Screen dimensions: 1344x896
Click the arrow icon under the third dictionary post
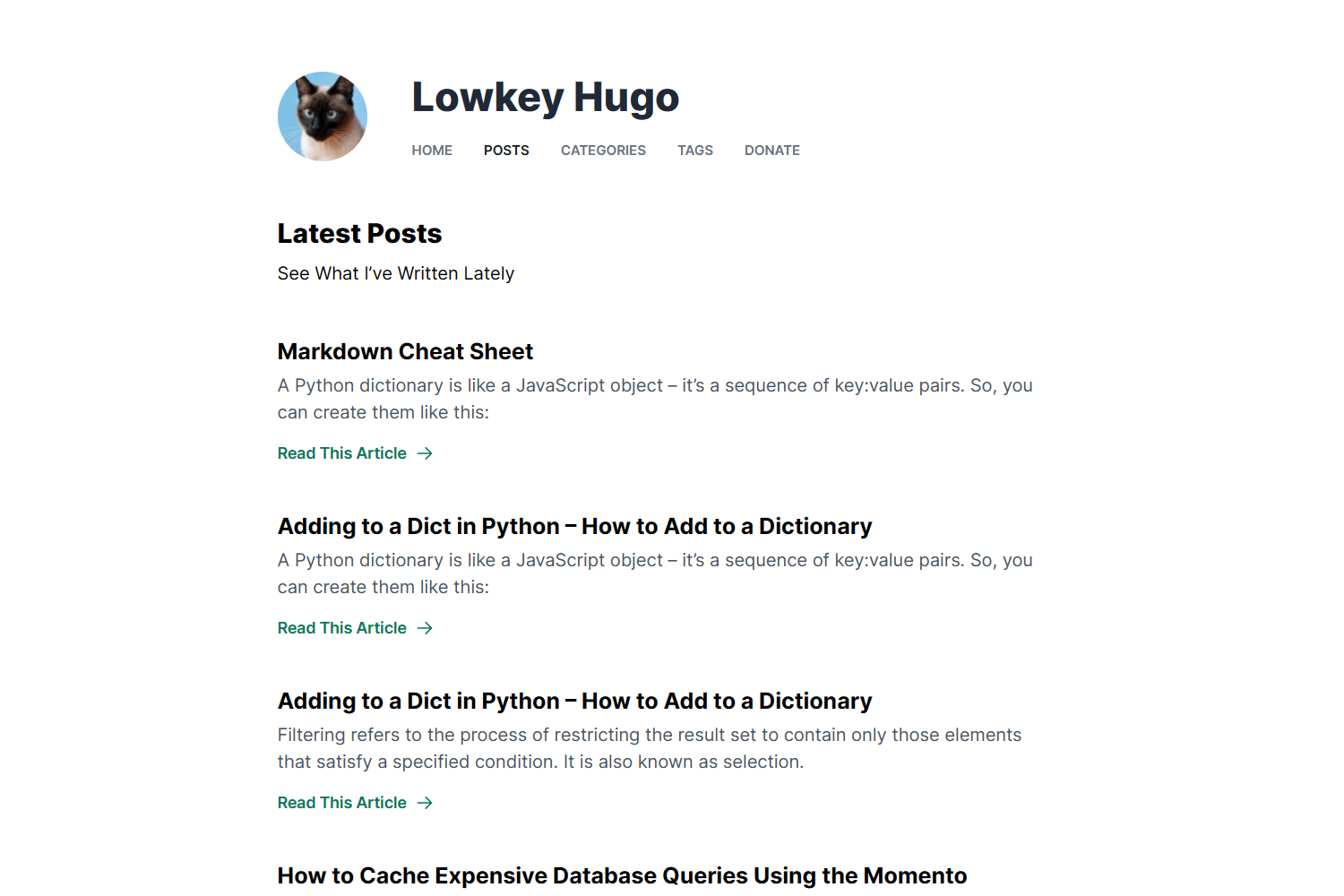426,803
